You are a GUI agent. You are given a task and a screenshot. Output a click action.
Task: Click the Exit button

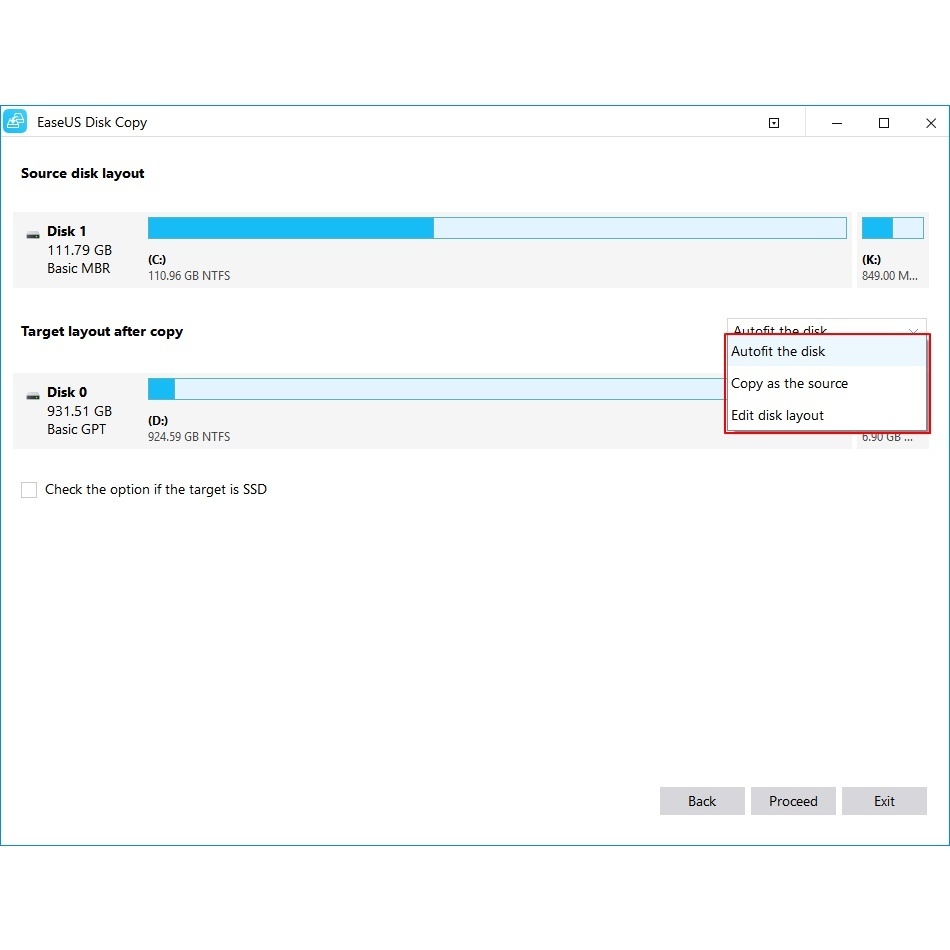884,801
